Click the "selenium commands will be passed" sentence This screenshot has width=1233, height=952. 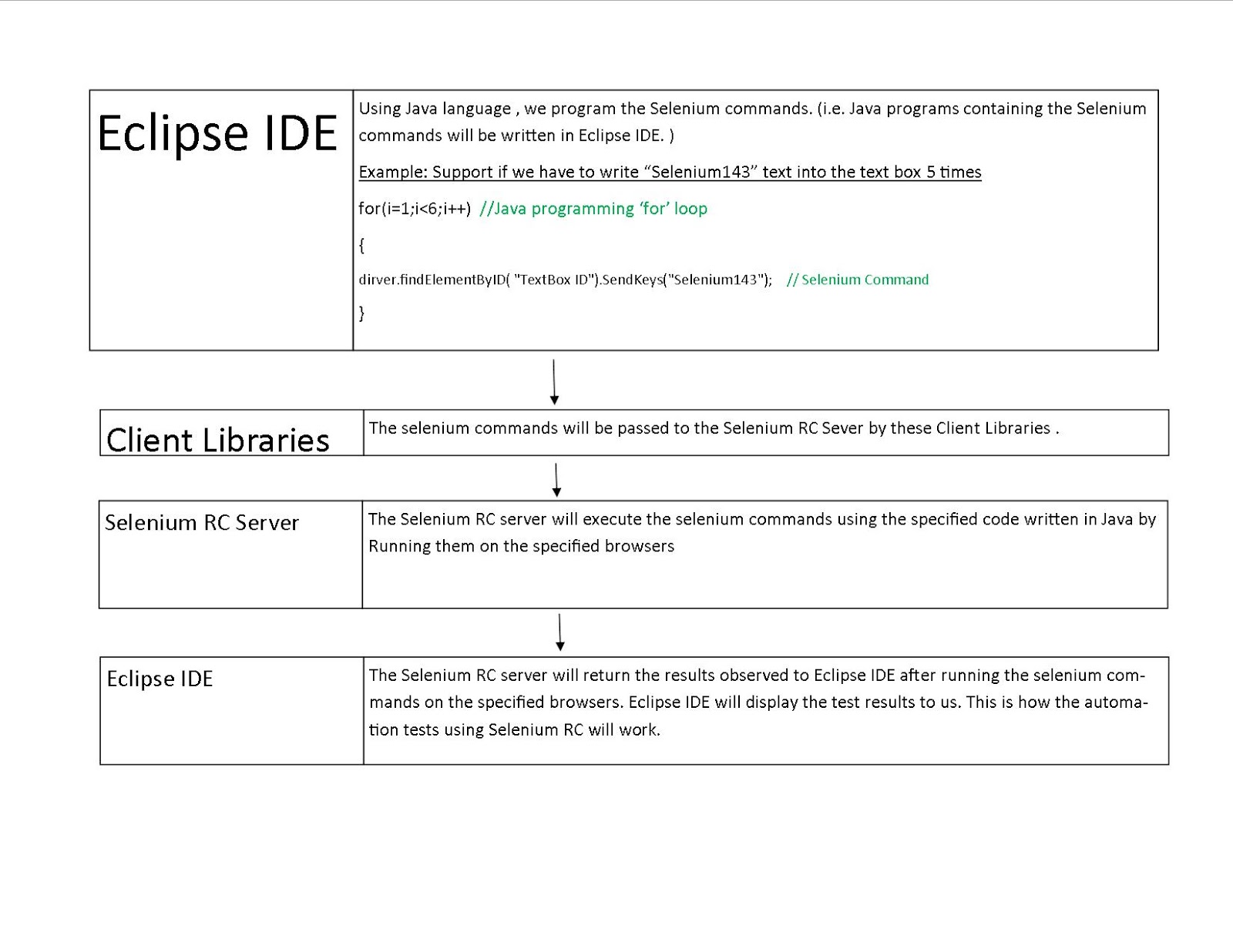[714, 428]
